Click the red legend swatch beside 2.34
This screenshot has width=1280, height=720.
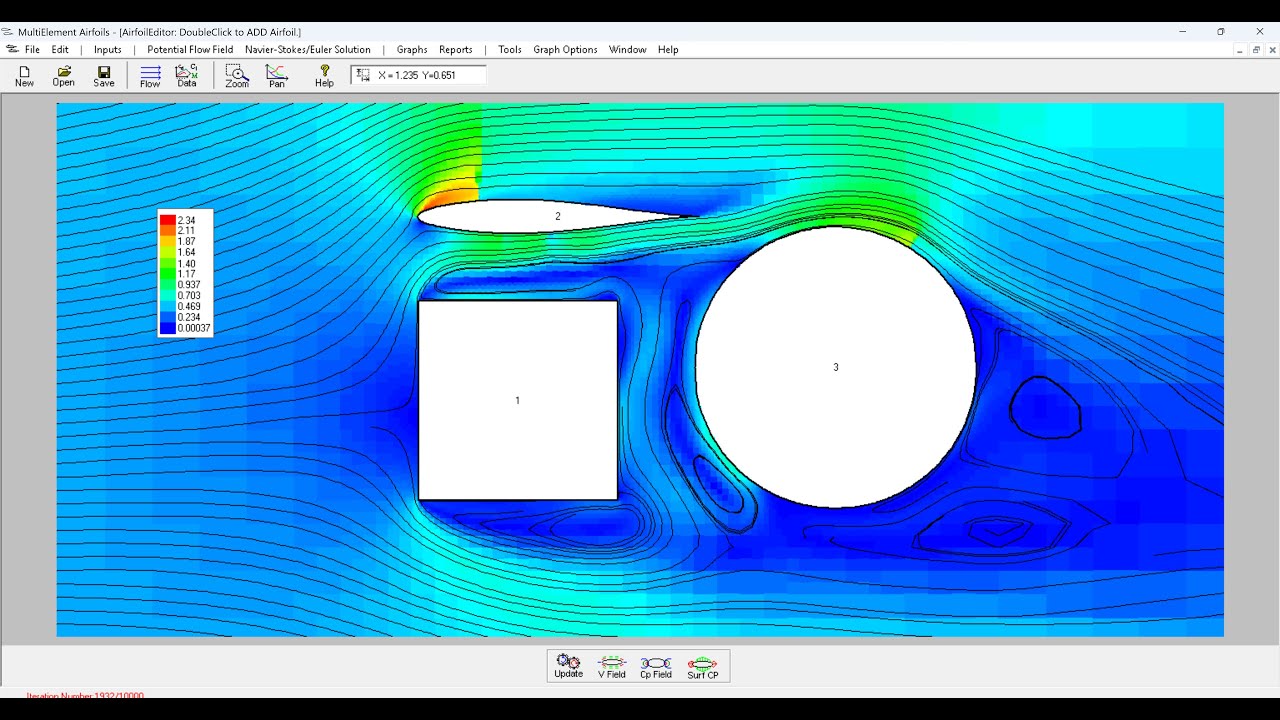pyautogui.click(x=168, y=220)
